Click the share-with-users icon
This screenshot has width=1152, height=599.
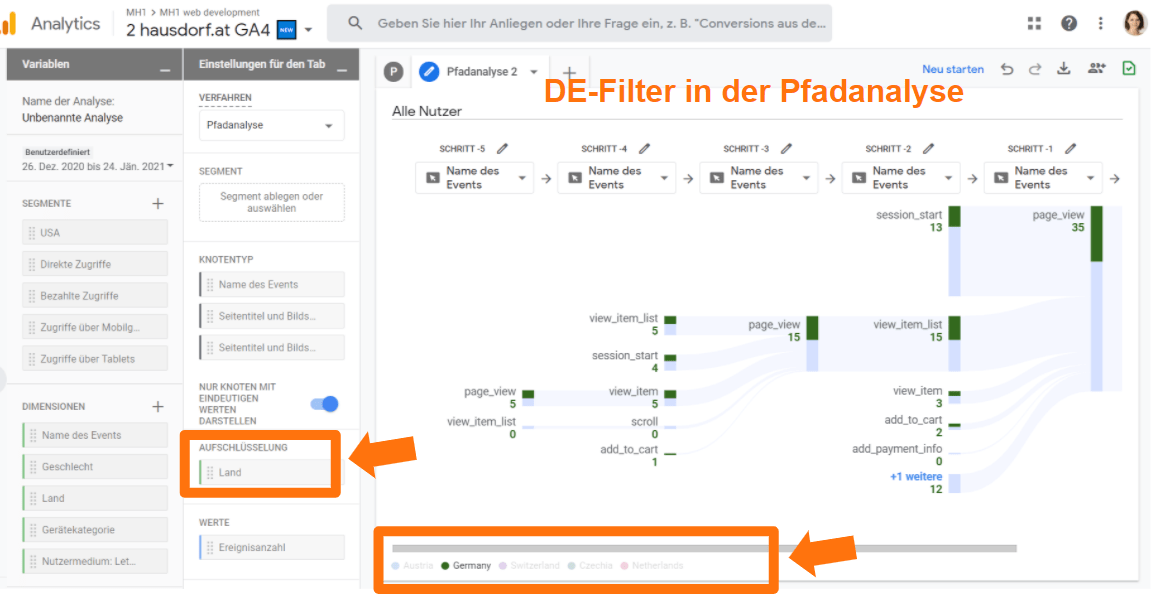[1096, 68]
